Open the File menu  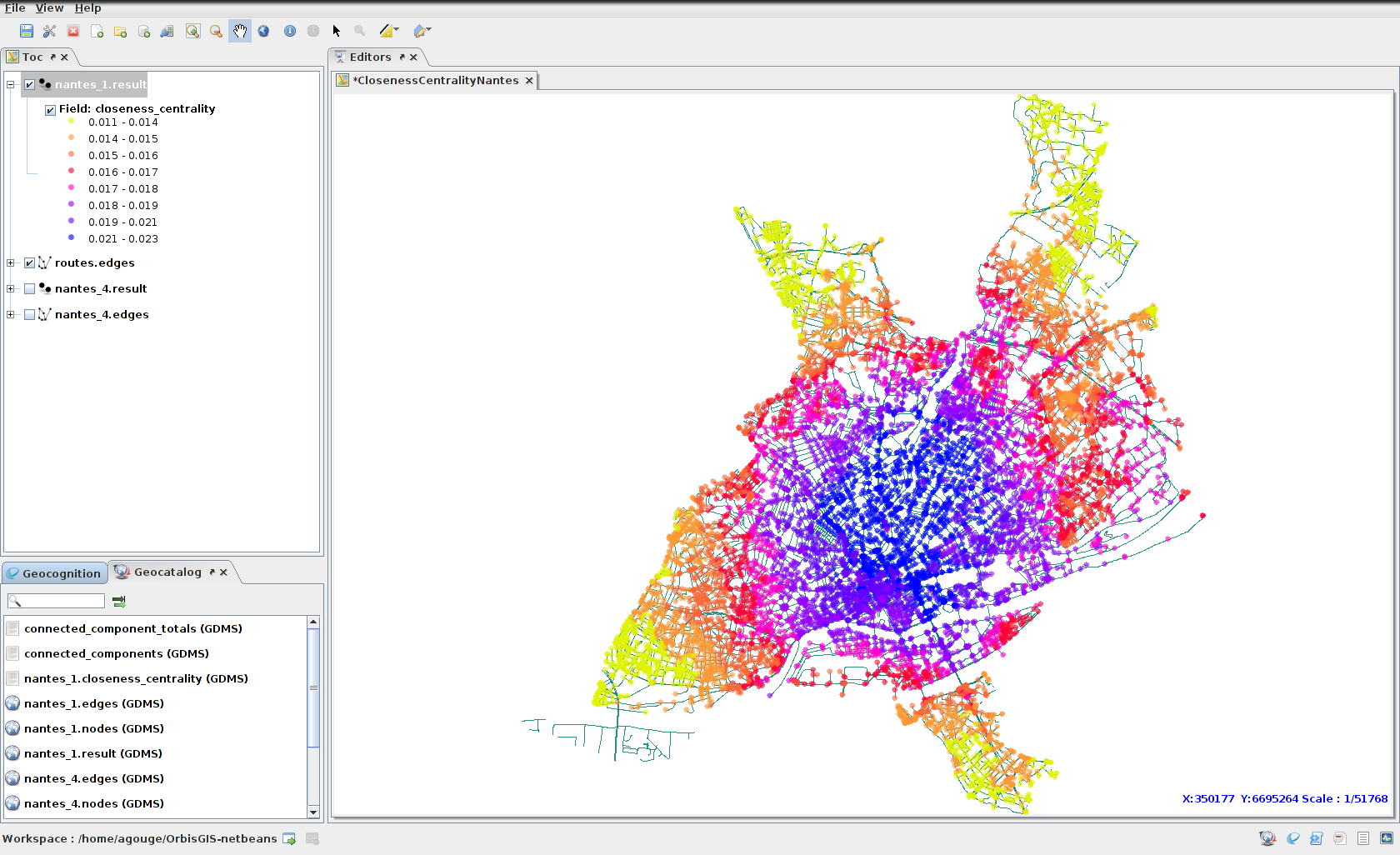click(15, 7)
